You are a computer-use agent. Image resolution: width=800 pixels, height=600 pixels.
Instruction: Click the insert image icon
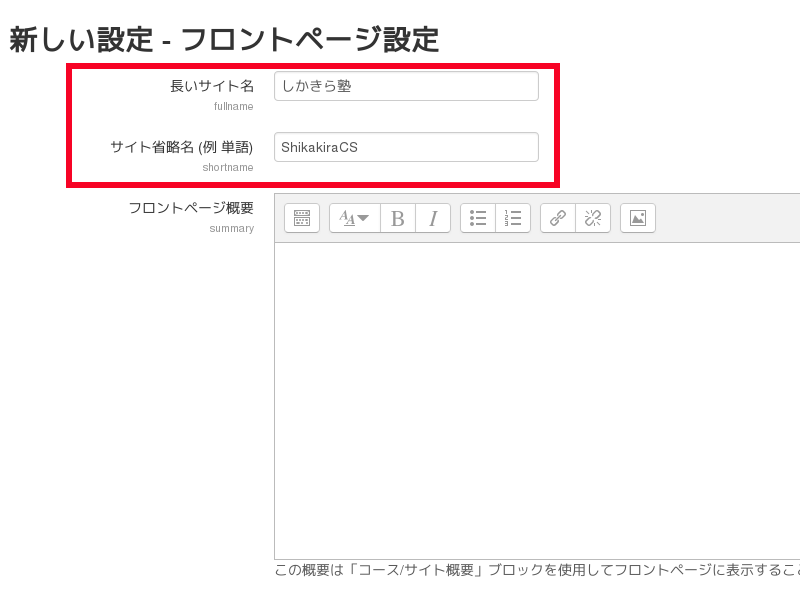point(638,218)
